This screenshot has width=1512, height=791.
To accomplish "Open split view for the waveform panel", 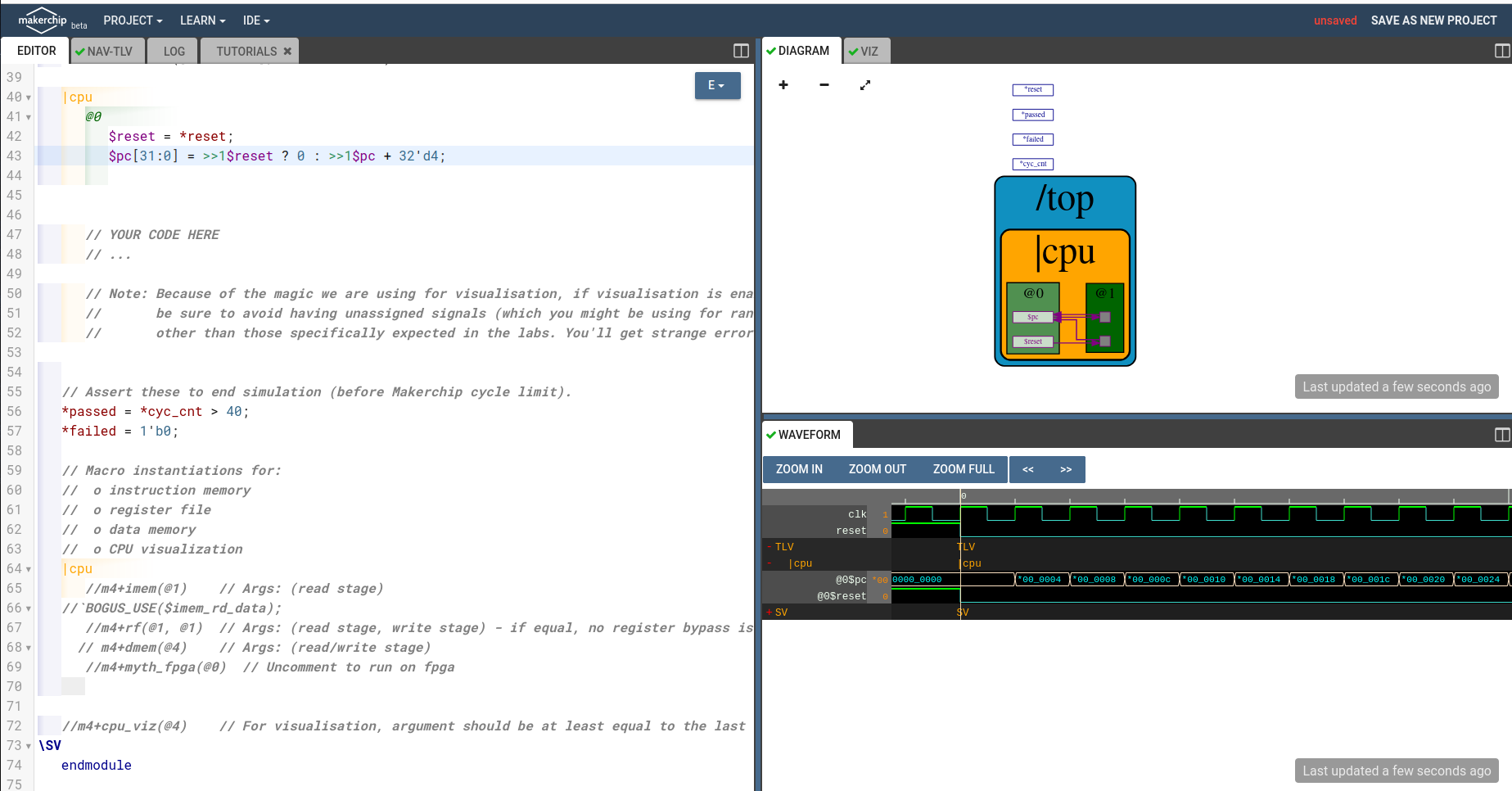I will 1501,434.
